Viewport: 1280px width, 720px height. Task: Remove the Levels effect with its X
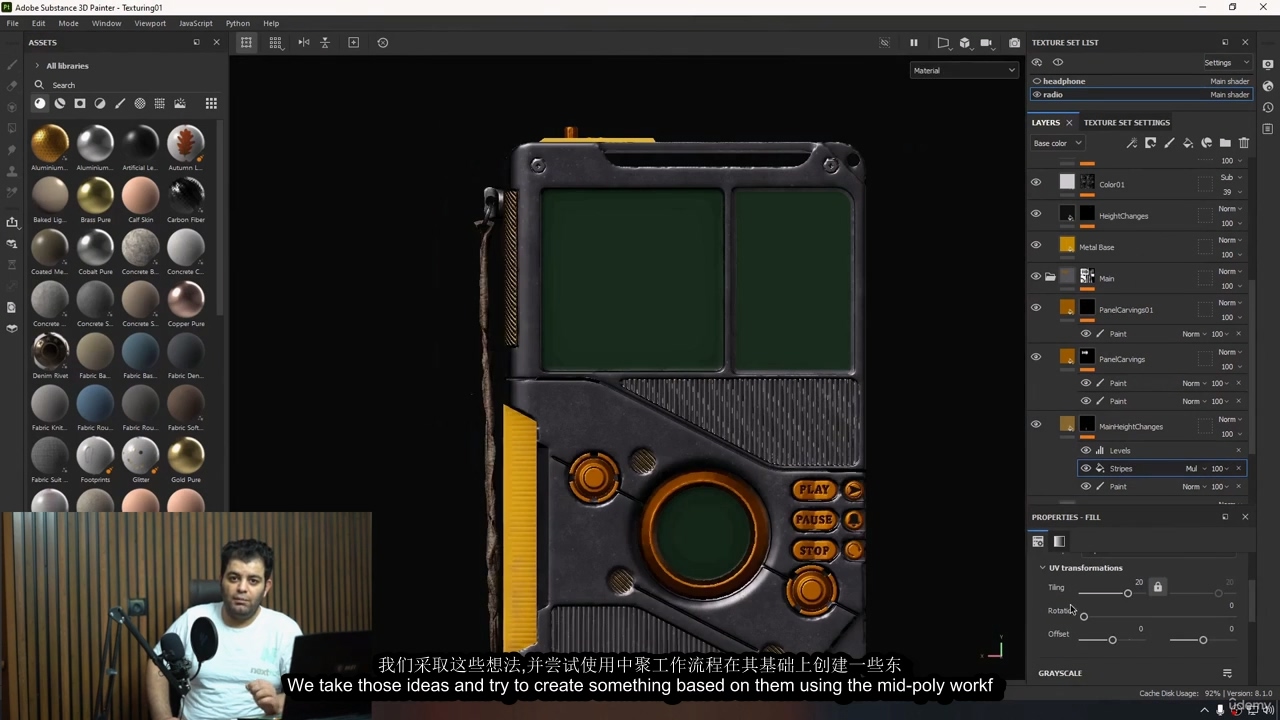1238,450
